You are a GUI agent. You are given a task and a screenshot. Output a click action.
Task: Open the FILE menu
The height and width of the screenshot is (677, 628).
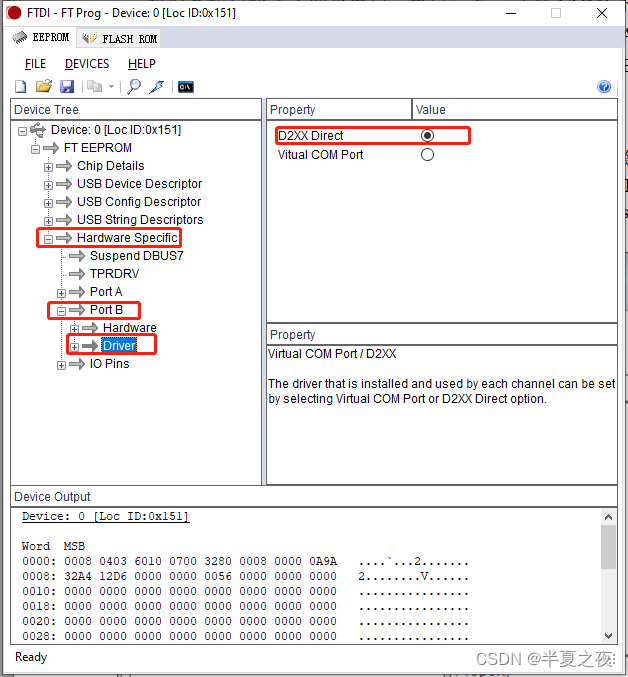tap(35, 64)
